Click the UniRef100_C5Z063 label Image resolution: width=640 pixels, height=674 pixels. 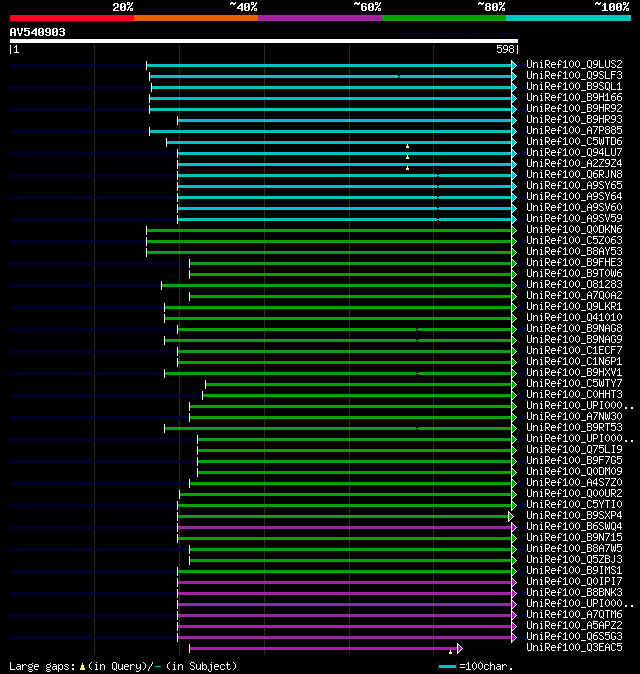(x=574, y=241)
